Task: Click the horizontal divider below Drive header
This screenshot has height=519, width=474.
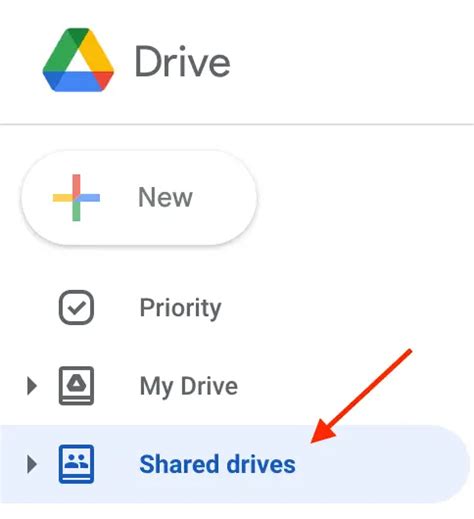Action: pos(237,124)
